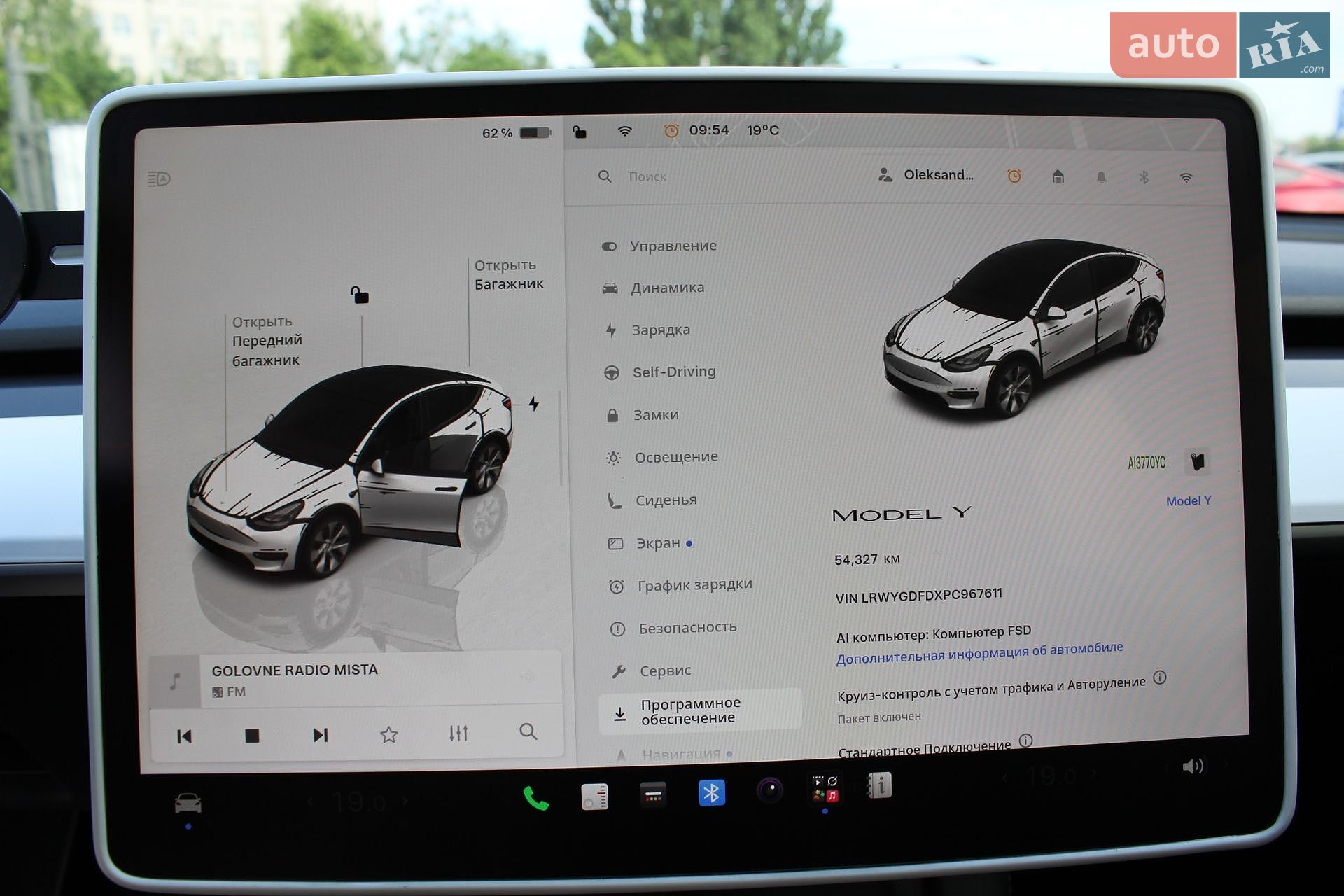1344x896 pixels.
Task: Open the Освещение menu
Action: coord(662,457)
